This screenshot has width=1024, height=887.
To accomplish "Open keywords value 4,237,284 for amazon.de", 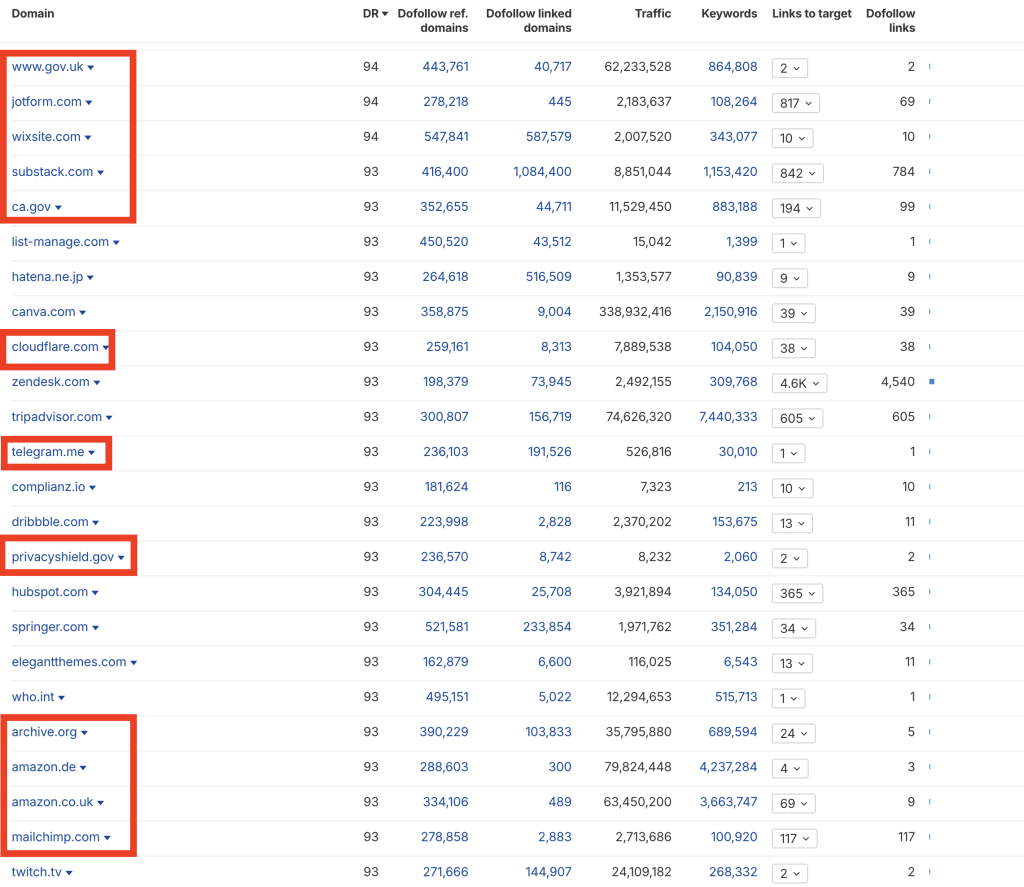I will point(728,767).
